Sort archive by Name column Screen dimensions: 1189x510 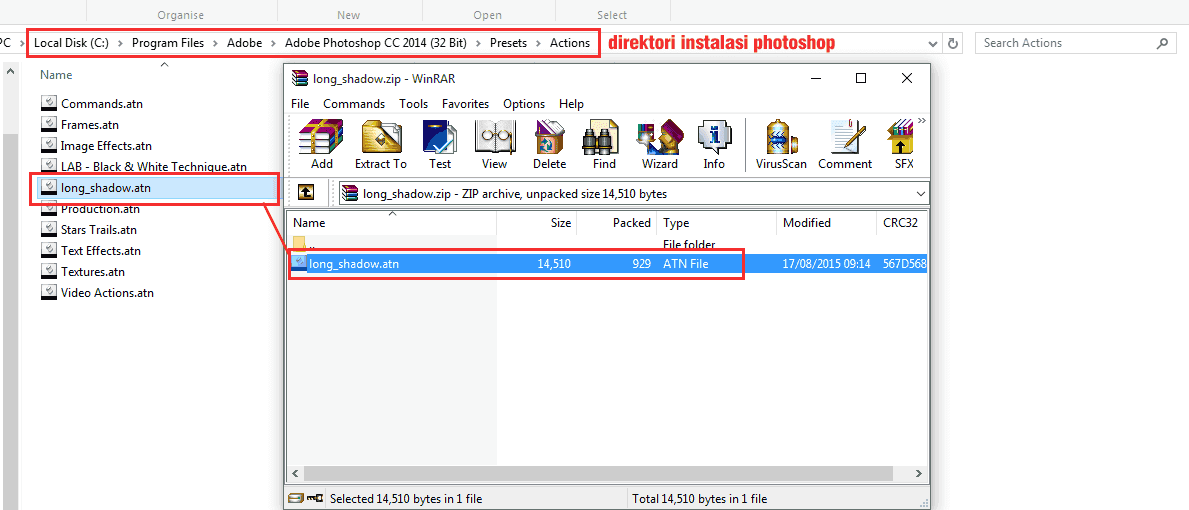392,223
